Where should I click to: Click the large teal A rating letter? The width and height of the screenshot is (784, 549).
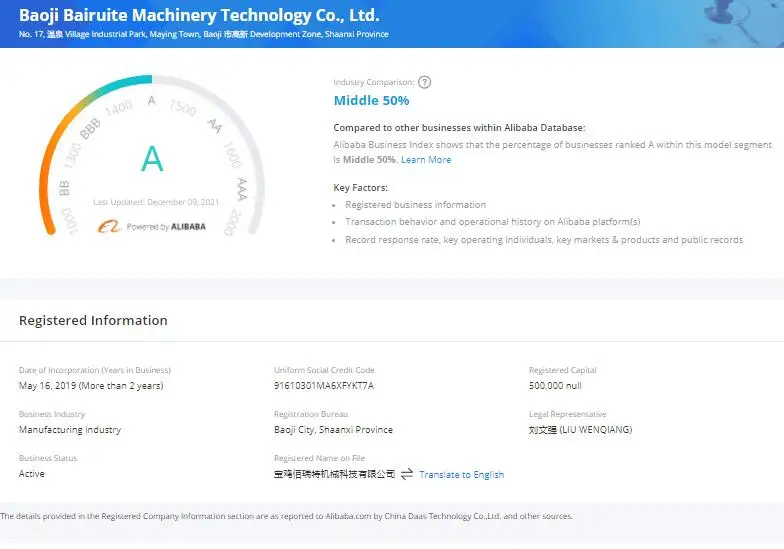click(152, 158)
